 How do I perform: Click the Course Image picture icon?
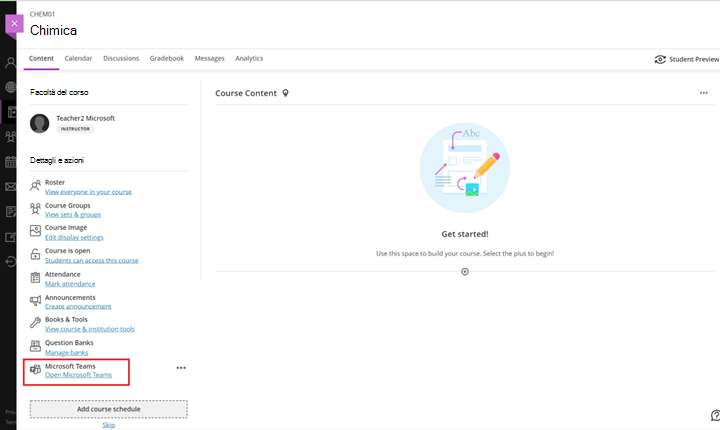[35, 231]
